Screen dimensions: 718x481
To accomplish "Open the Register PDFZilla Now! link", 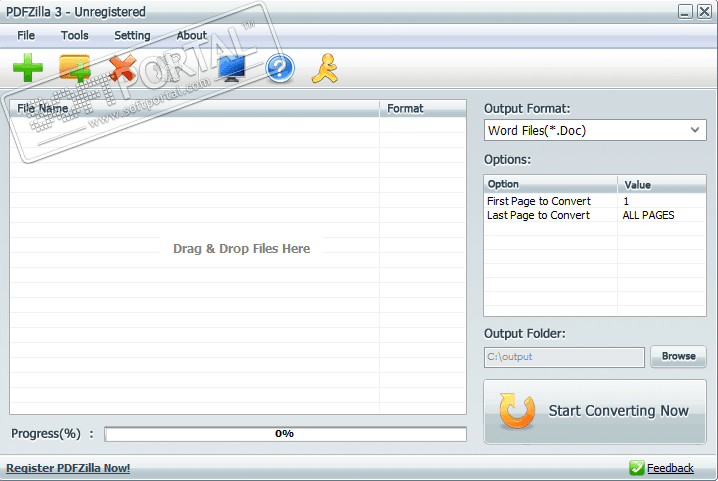I will [68, 468].
